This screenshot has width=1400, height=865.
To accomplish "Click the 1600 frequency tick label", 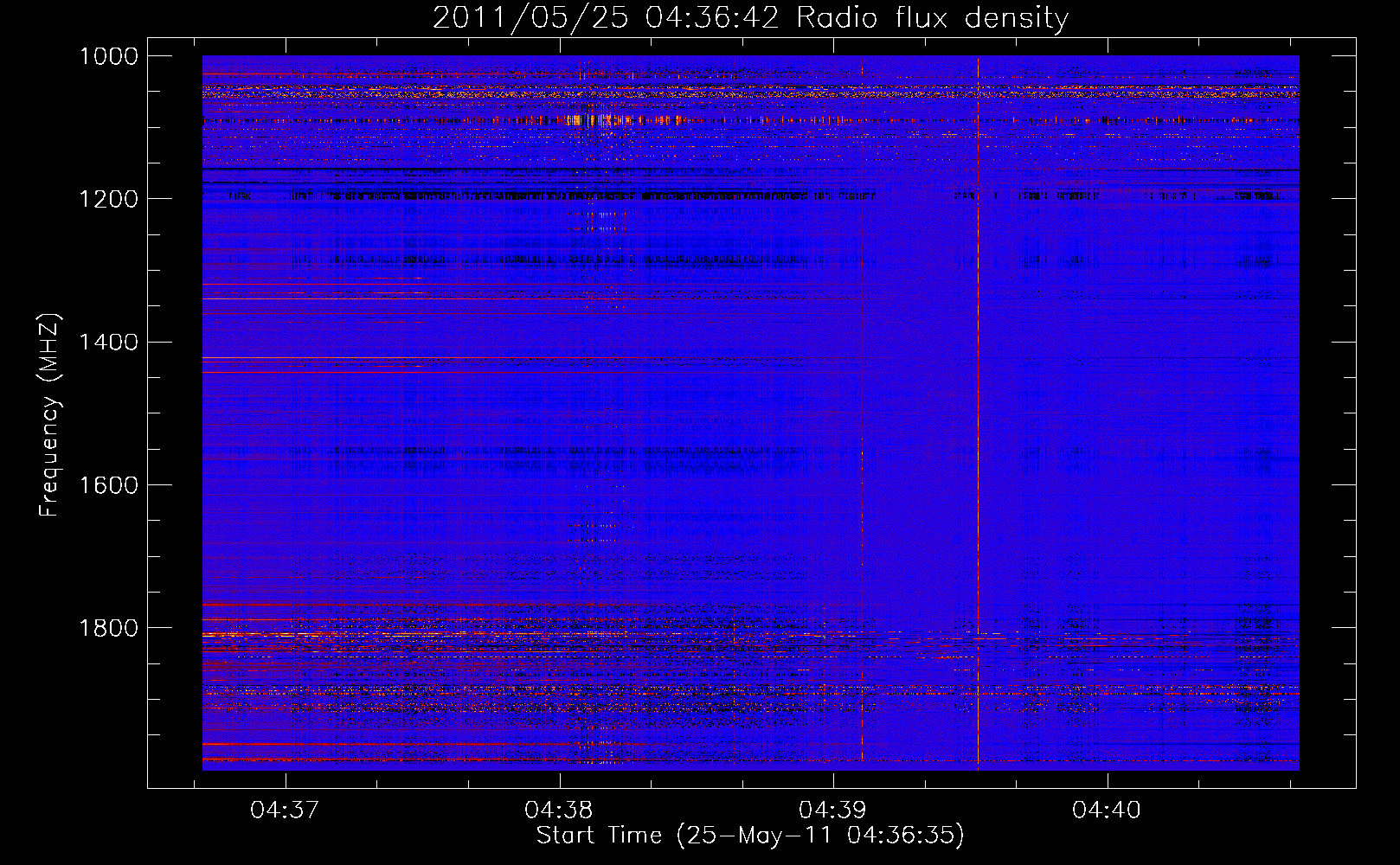I will pos(108,484).
